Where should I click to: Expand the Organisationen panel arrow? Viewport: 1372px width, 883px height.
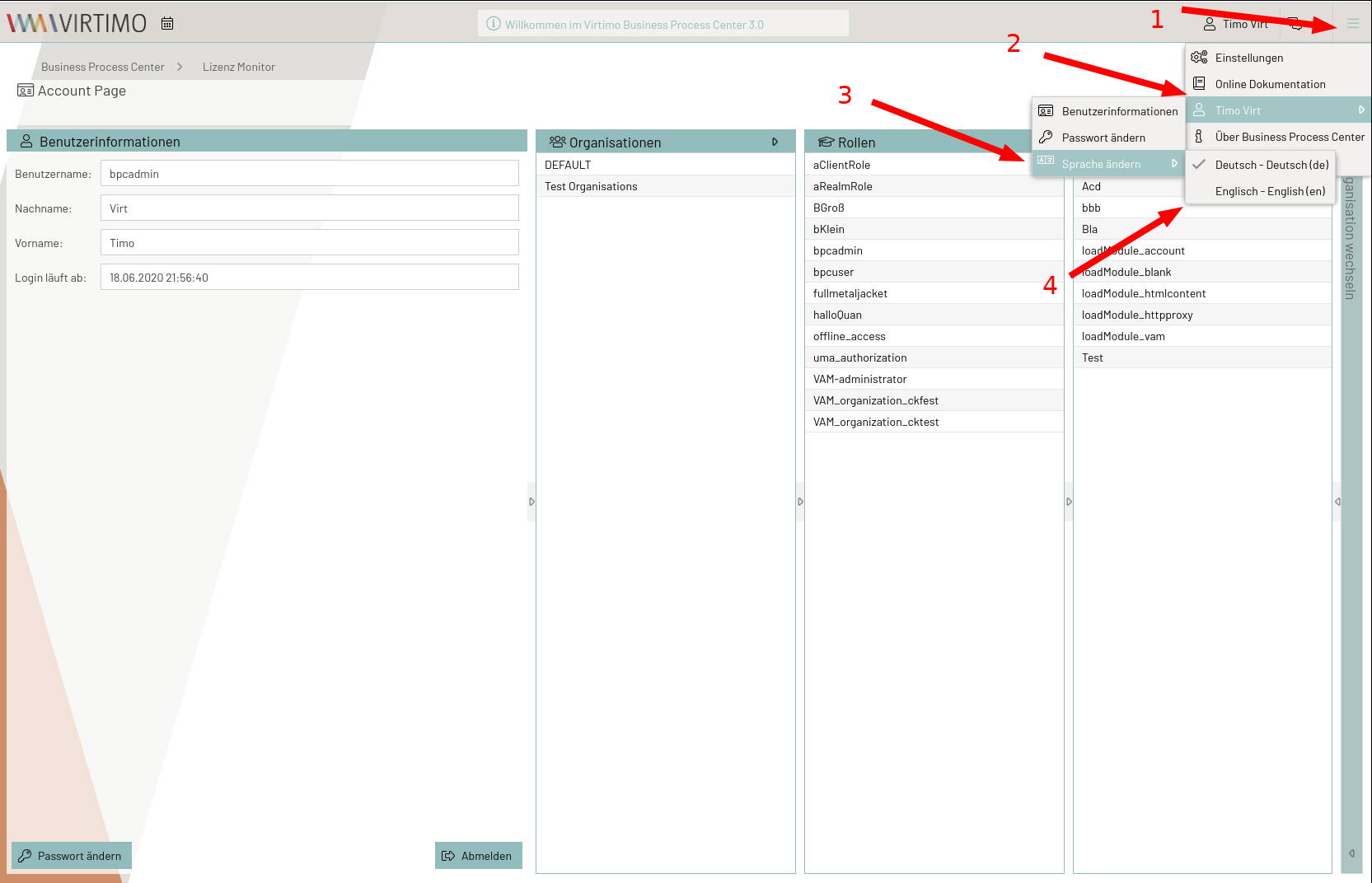[x=775, y=142]
